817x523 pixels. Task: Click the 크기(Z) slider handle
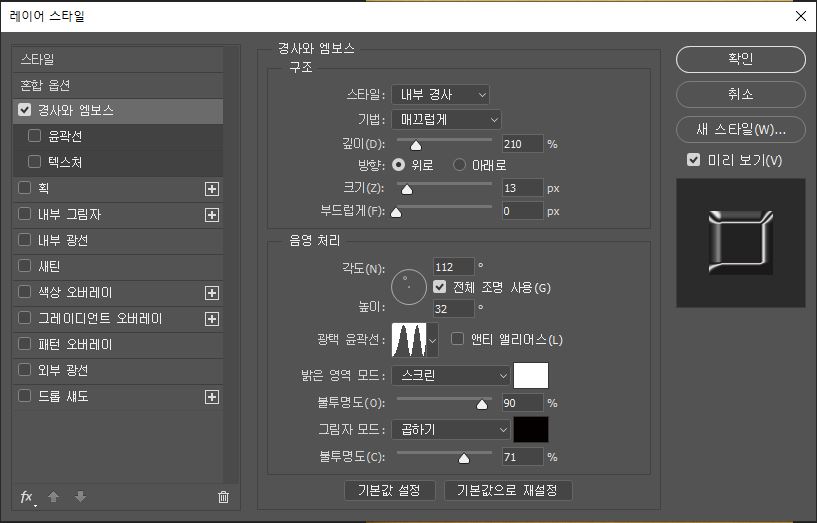407,189
